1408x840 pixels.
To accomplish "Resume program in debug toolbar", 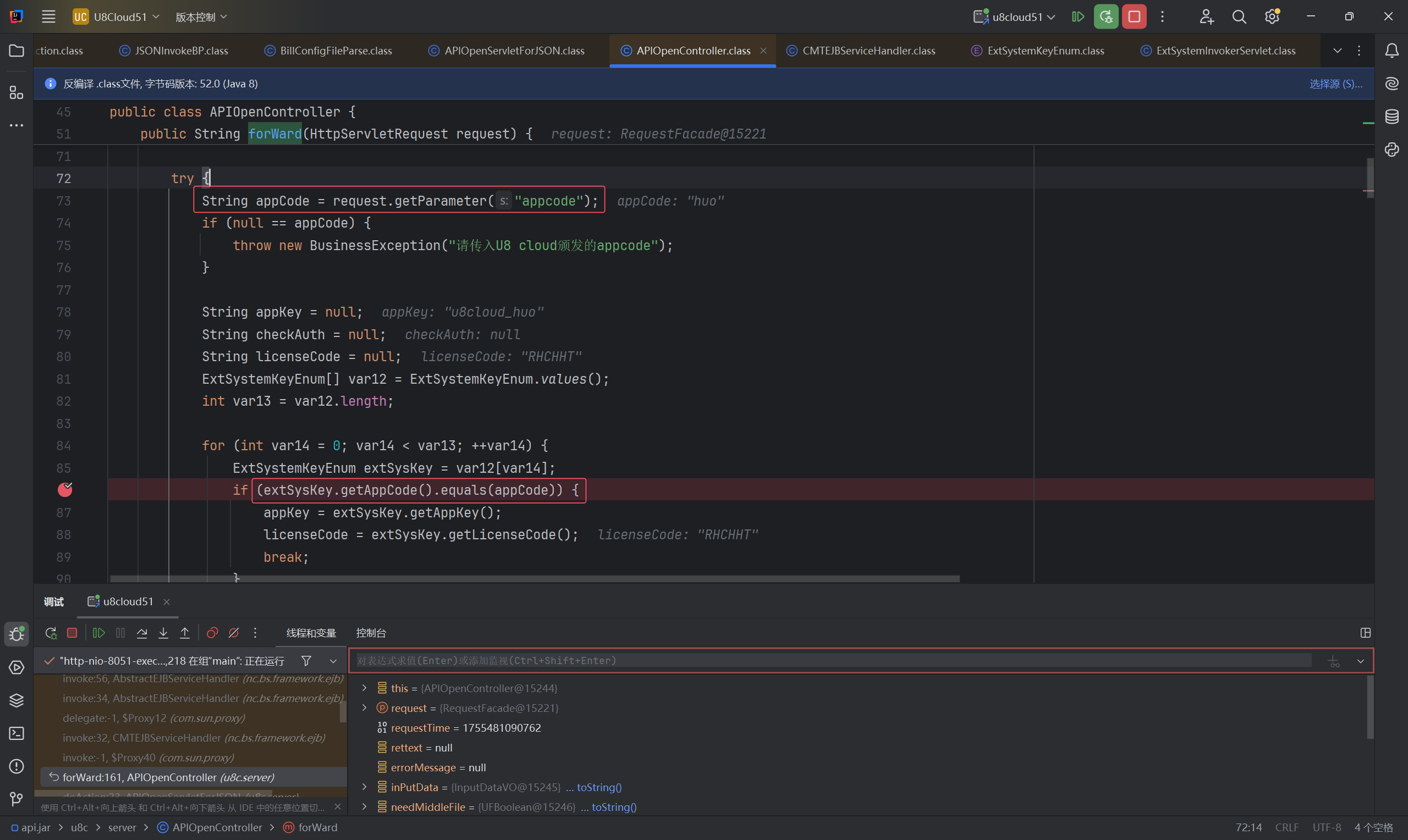I will [x=98, y=633].
